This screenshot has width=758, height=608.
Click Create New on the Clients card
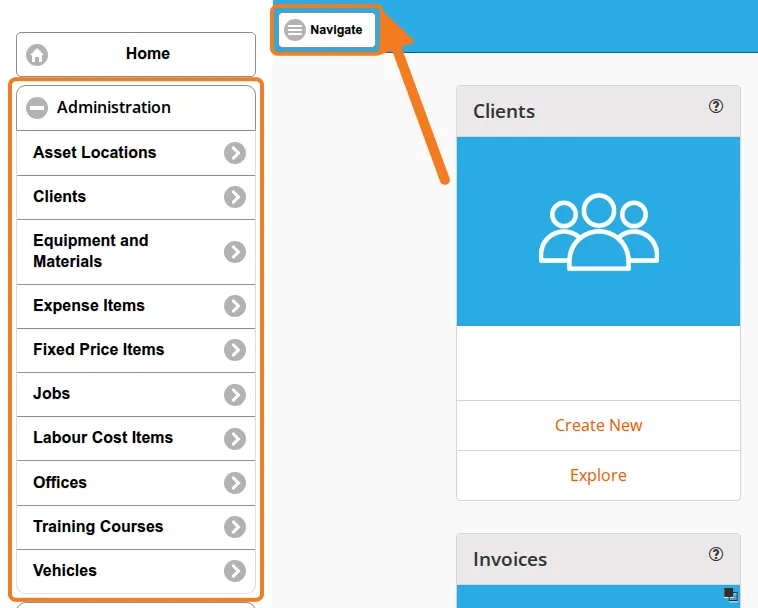598,425
